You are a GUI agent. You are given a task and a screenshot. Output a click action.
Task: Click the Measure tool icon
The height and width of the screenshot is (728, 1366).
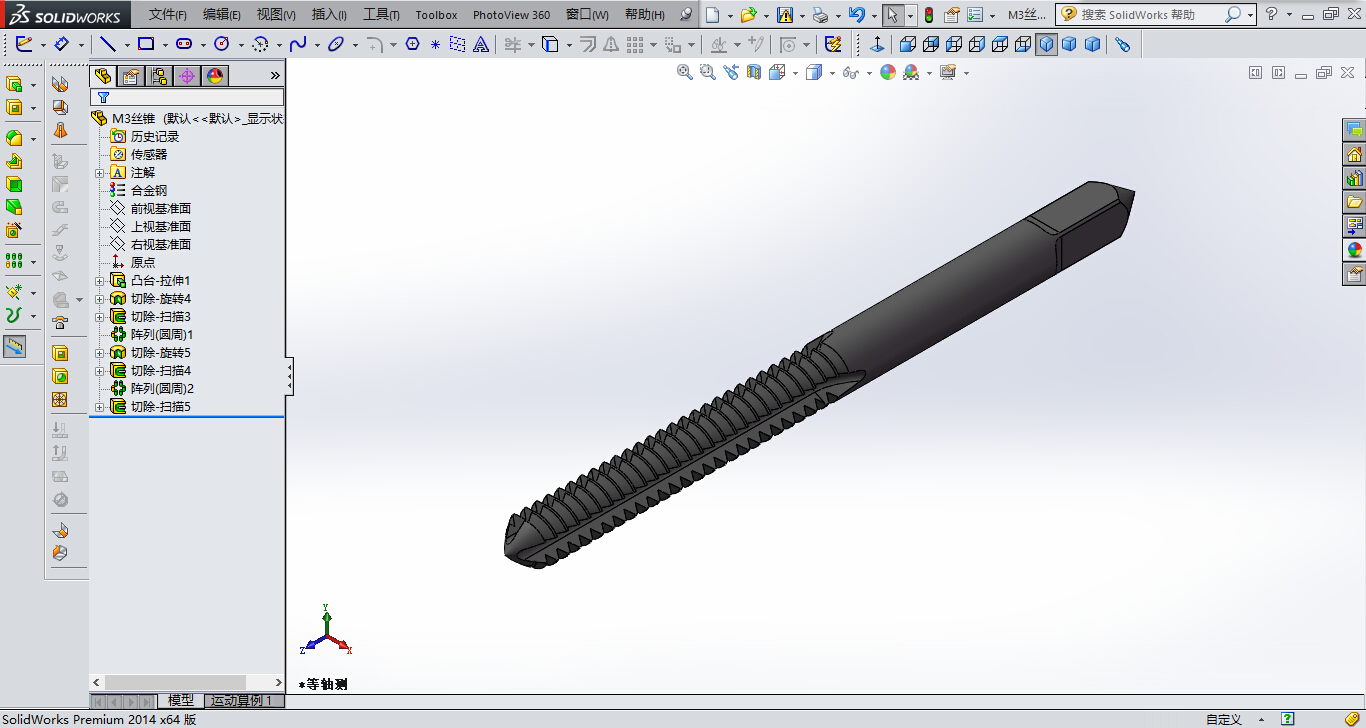tap(14, 347)
